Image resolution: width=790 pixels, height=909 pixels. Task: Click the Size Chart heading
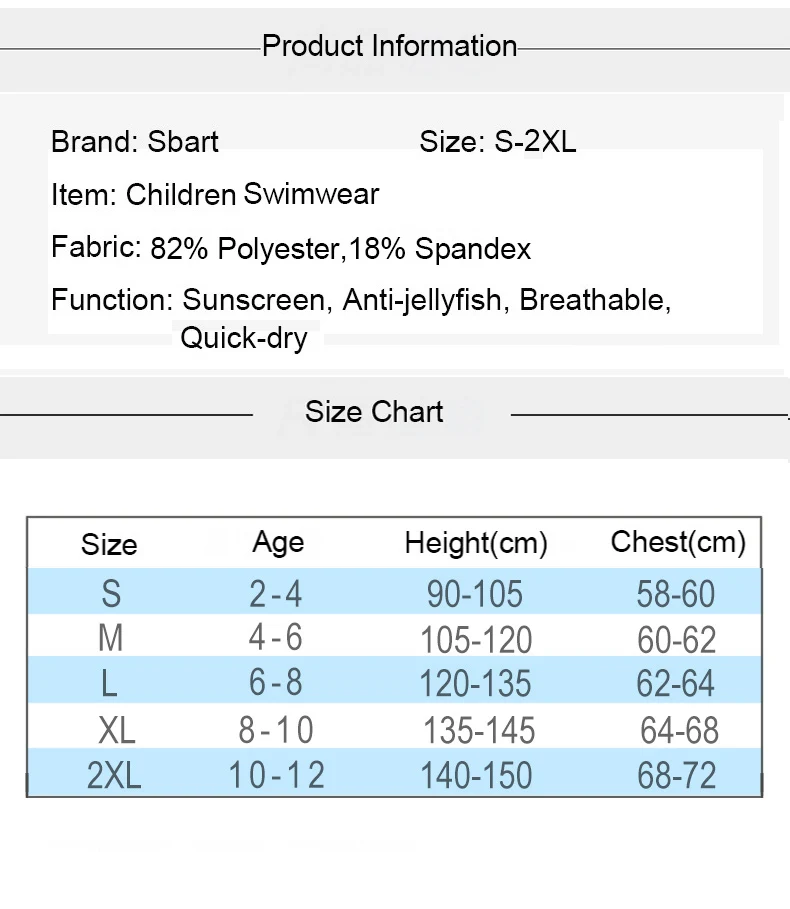pos(374,412)
